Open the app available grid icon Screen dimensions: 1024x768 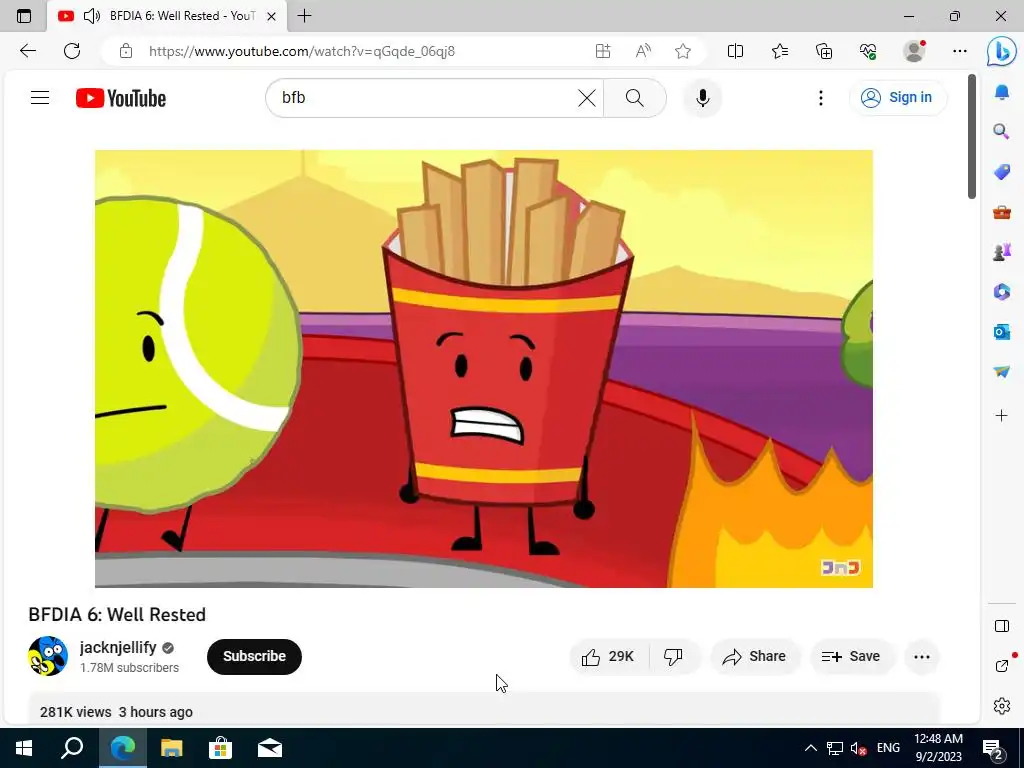[x=603, y=51]
